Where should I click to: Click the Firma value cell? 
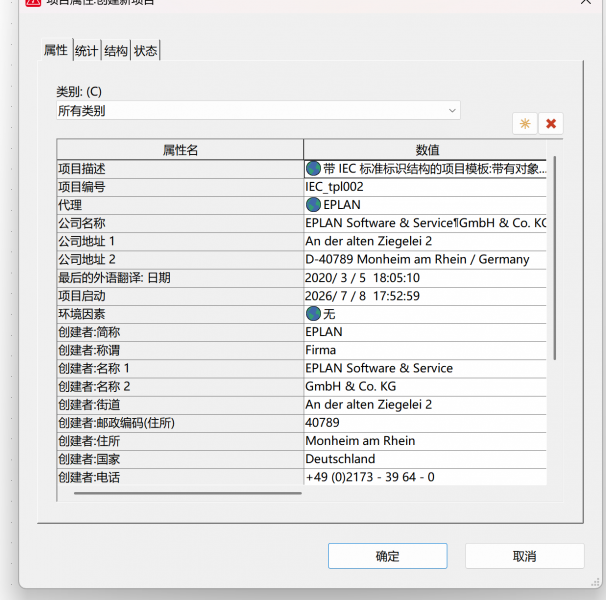425,350
